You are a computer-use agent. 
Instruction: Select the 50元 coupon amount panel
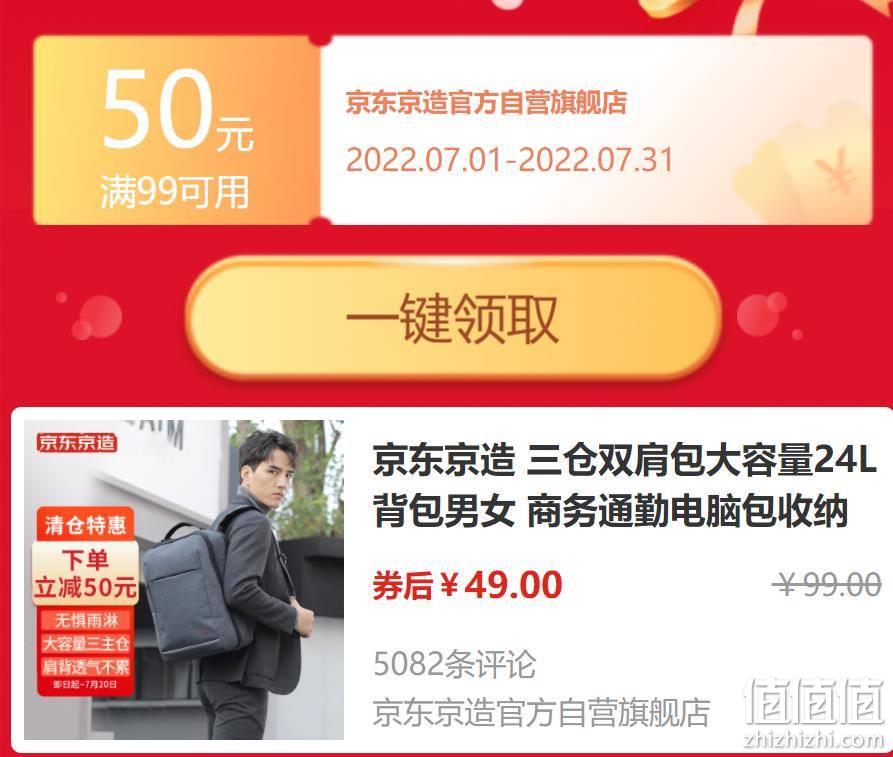[x=177, y=130]
